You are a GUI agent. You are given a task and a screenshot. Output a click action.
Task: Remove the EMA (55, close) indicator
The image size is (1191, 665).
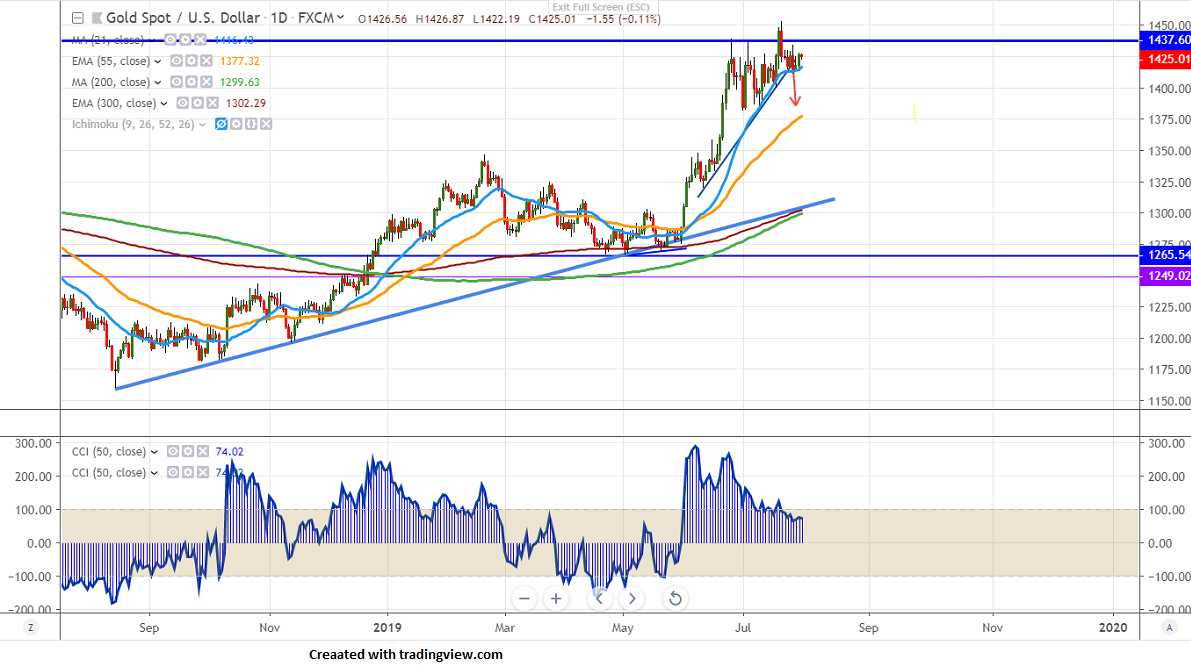(x=206, y=61)
